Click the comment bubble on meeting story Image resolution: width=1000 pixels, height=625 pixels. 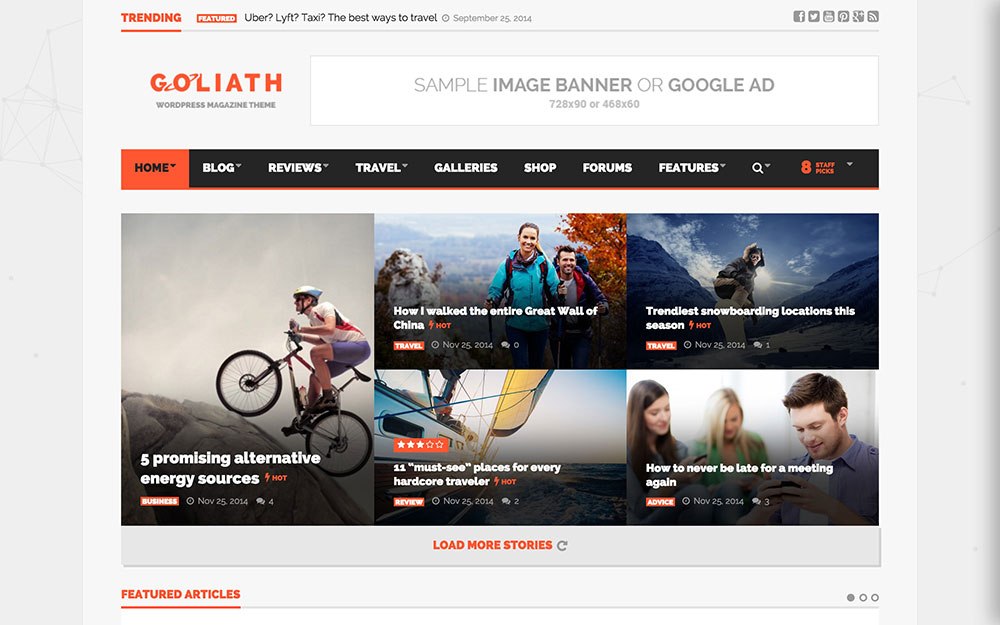[756, 501]
